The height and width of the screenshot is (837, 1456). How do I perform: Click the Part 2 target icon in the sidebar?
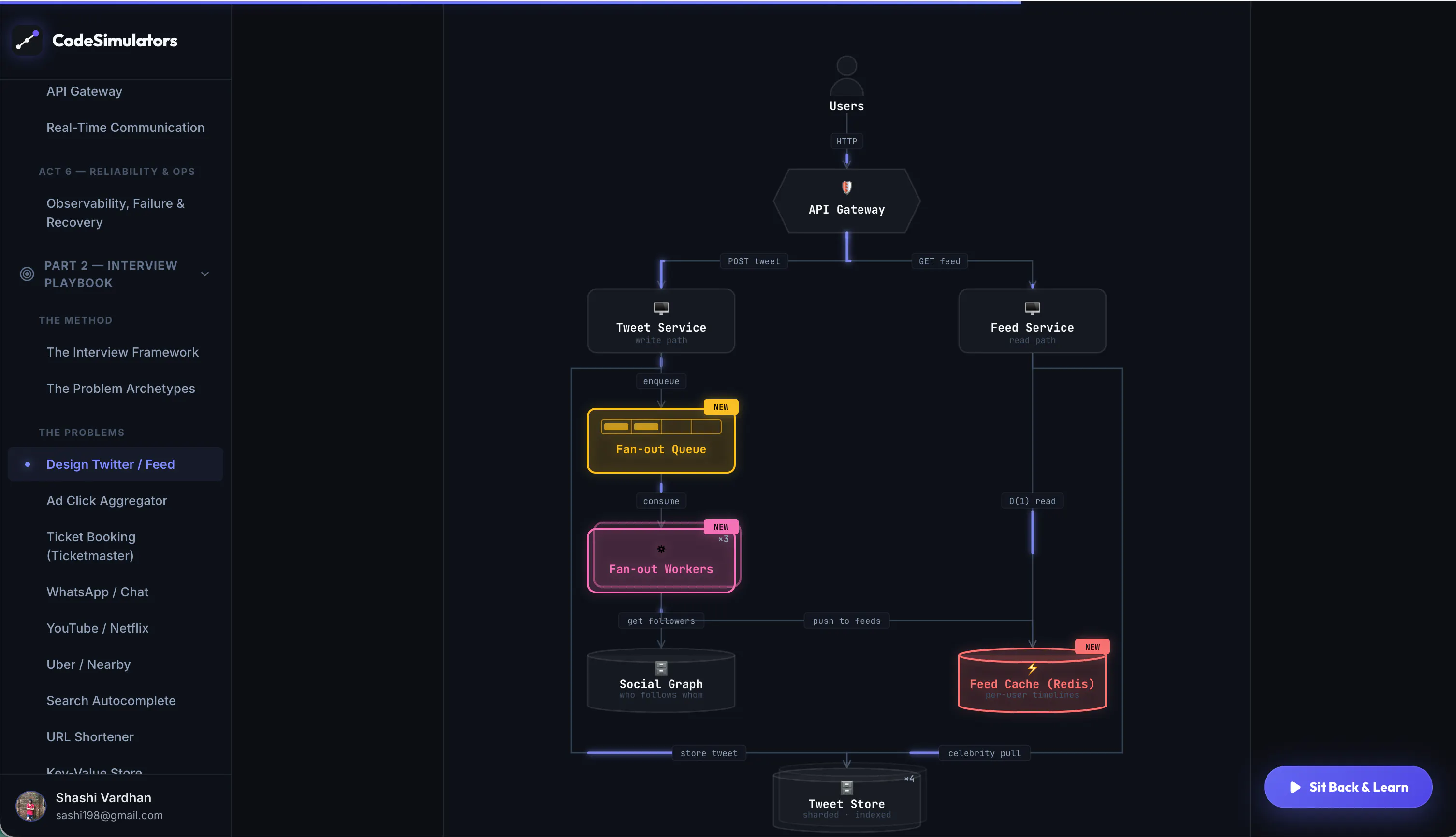coord(27,274)
